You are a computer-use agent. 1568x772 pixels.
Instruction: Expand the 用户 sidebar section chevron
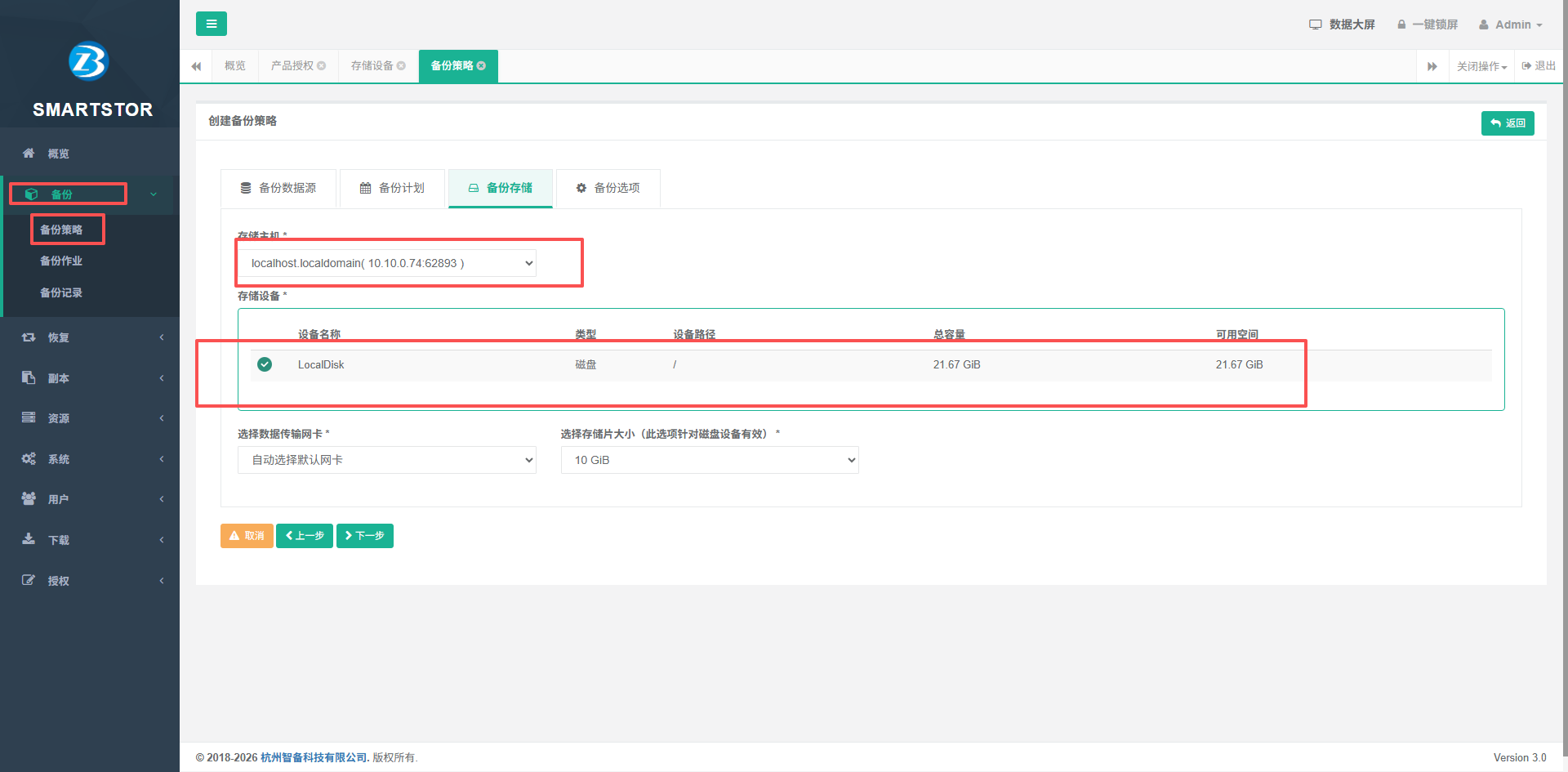(x=162, y=499)
